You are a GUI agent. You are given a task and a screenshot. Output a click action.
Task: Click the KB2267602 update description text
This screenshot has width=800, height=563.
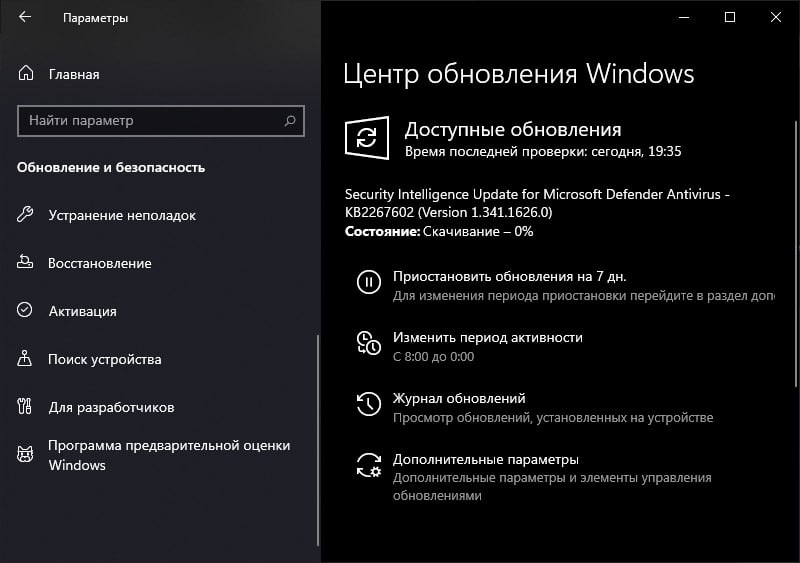tap(537, 203)
